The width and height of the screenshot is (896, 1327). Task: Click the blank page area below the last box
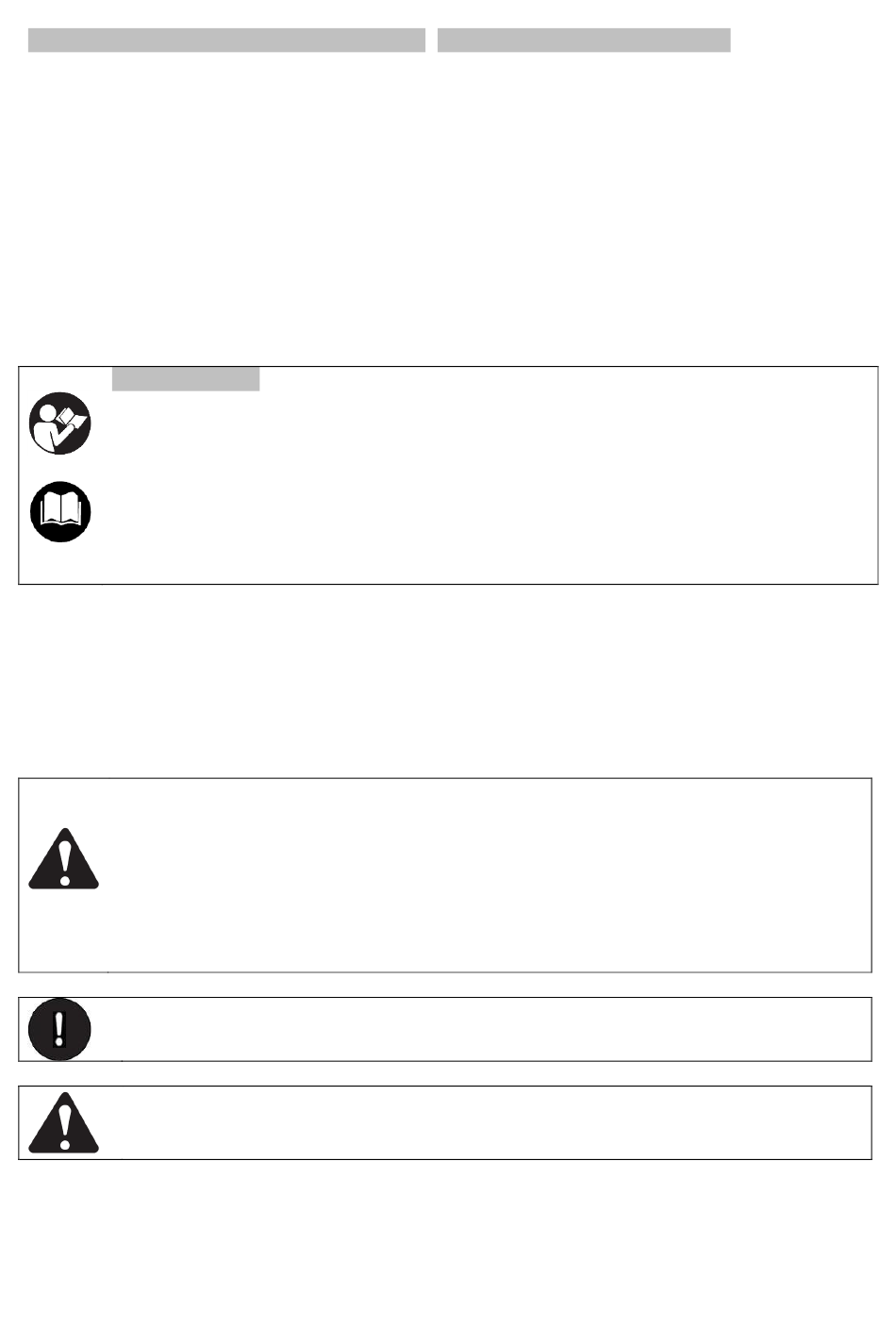448,1245
